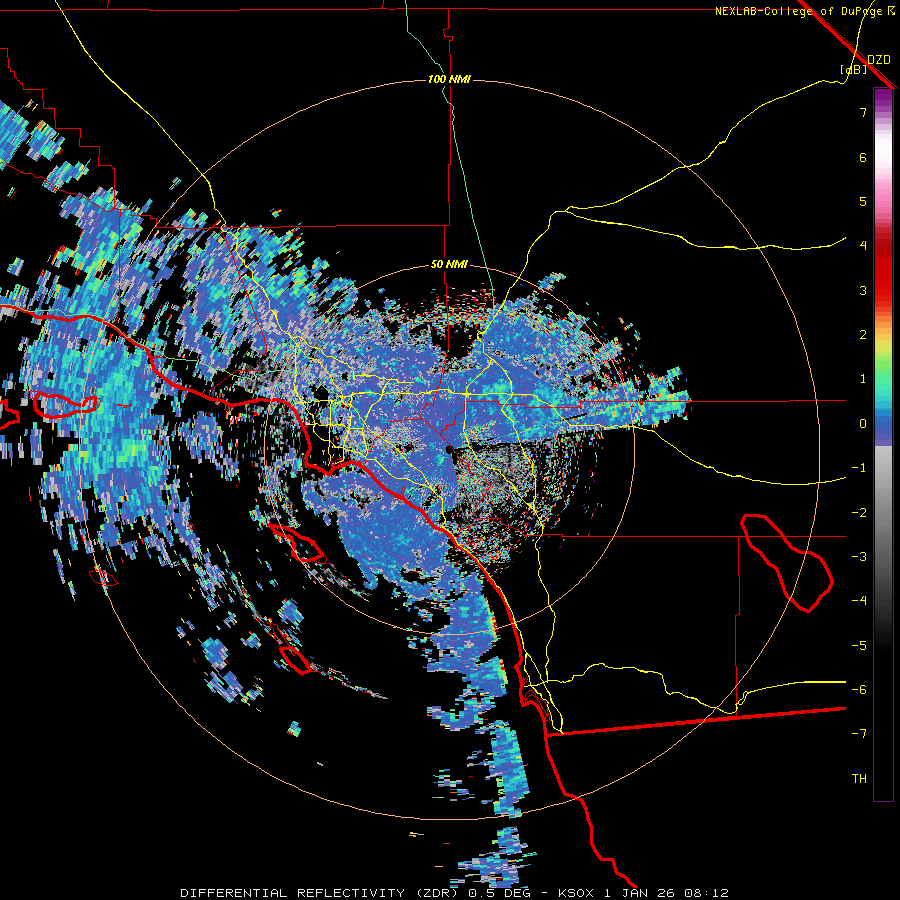Image resolution: width=900 pixels, height=900 pixels.
Task: Select the 2 value on the scale
Action: tap(863, 335)
